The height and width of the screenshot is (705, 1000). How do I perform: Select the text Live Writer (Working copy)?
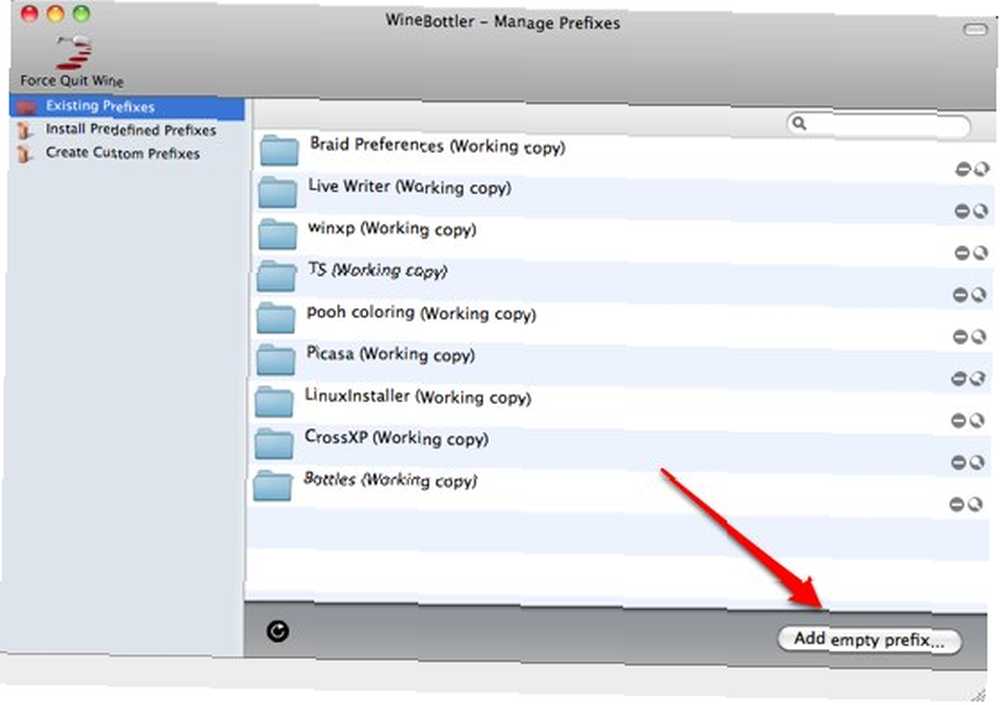pyautogui.click(x=409, y=187)
